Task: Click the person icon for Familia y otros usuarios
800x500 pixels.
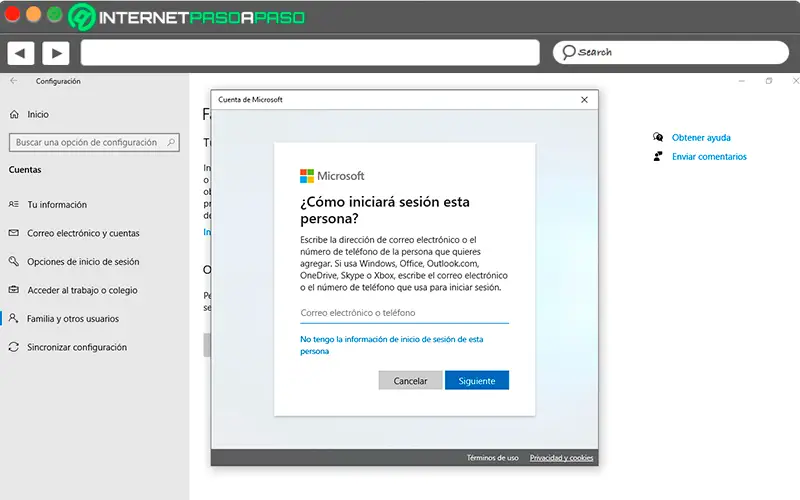Action: click(14, 318)
